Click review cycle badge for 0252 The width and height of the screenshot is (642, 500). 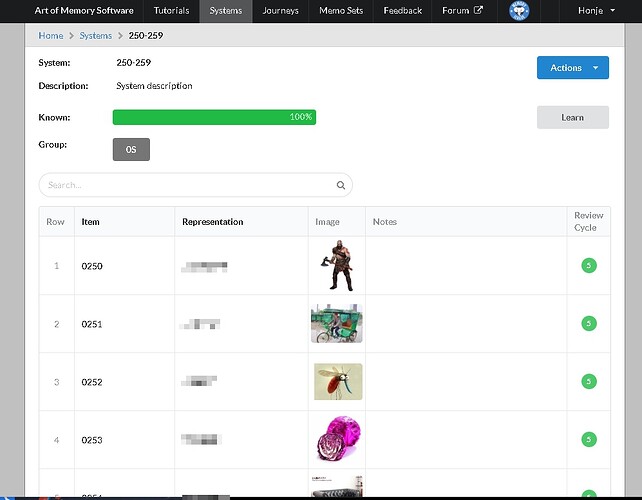589,382
